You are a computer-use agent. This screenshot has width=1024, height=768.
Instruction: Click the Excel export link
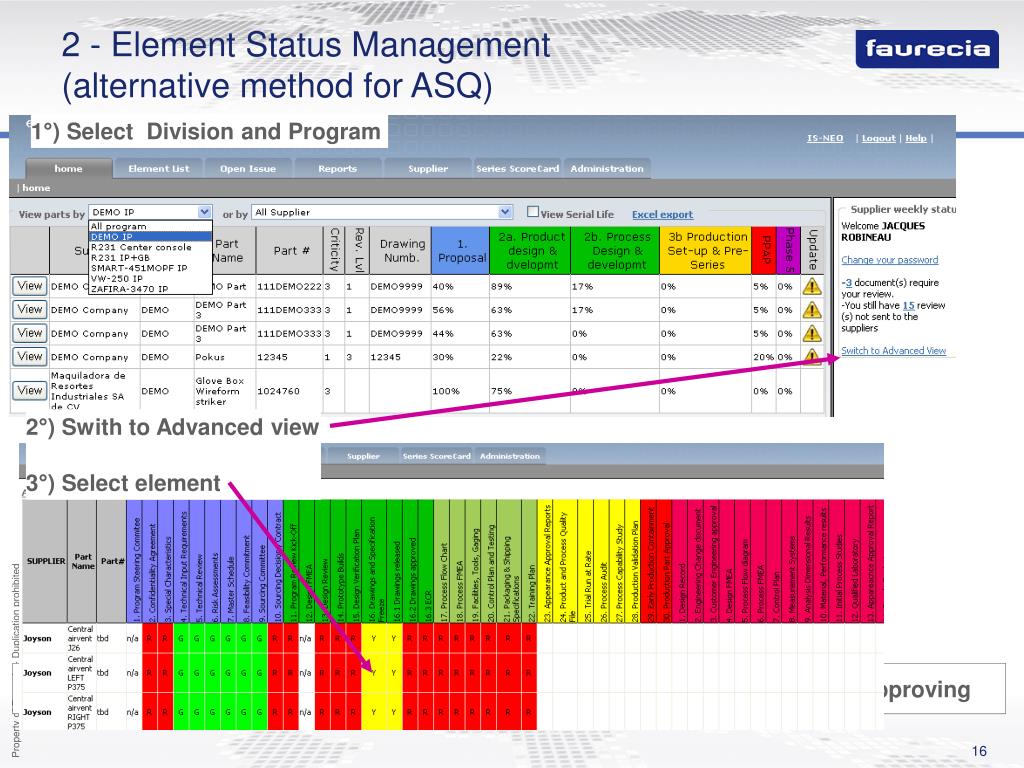[662, 214]
